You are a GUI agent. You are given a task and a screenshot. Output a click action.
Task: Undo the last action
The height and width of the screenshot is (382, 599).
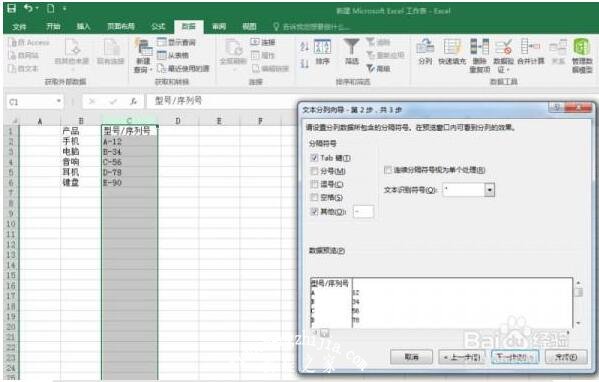pos(28,8)
